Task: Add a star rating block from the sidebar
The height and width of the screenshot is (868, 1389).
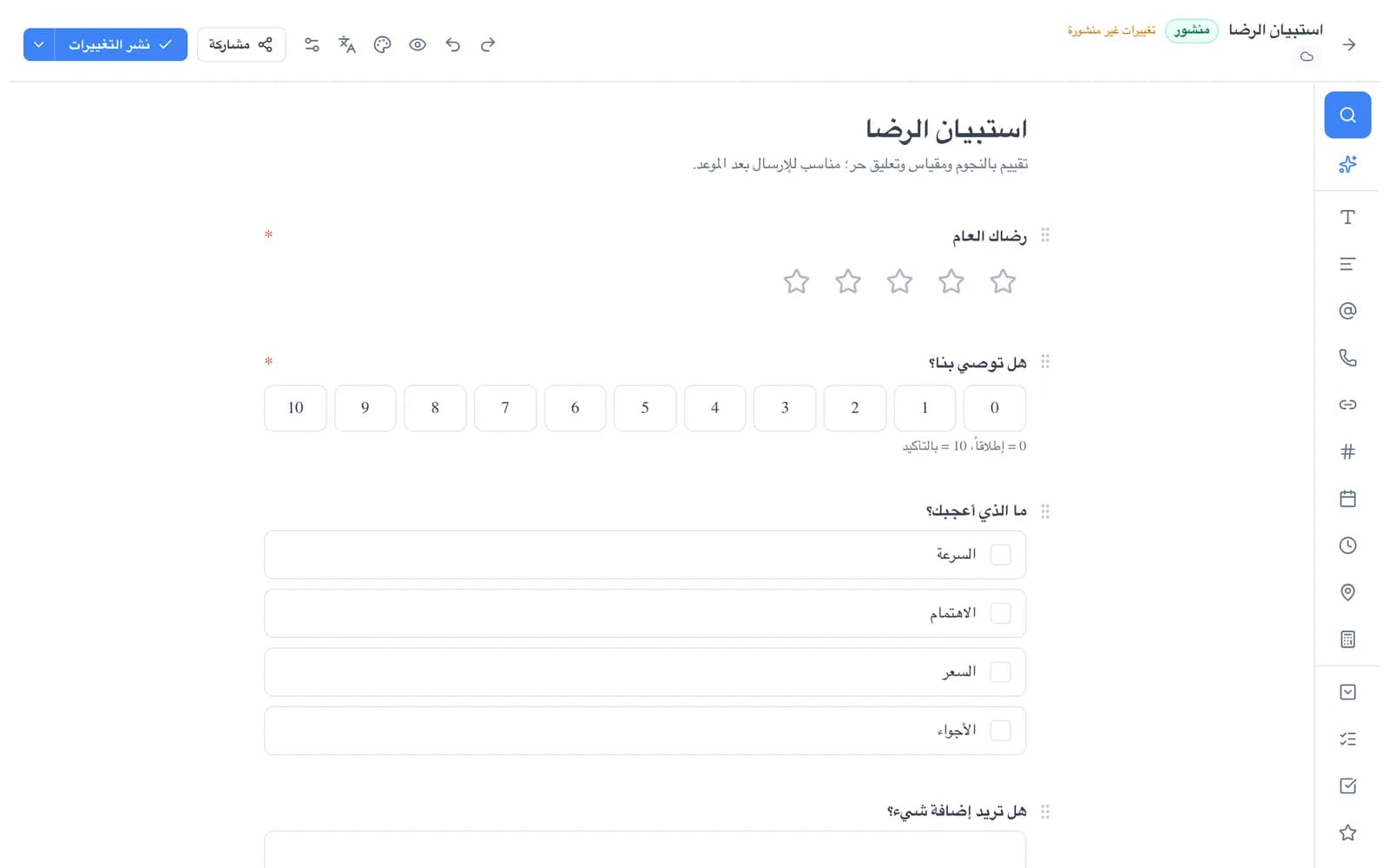Action: pyautogui.click(x=1347, y=832)
